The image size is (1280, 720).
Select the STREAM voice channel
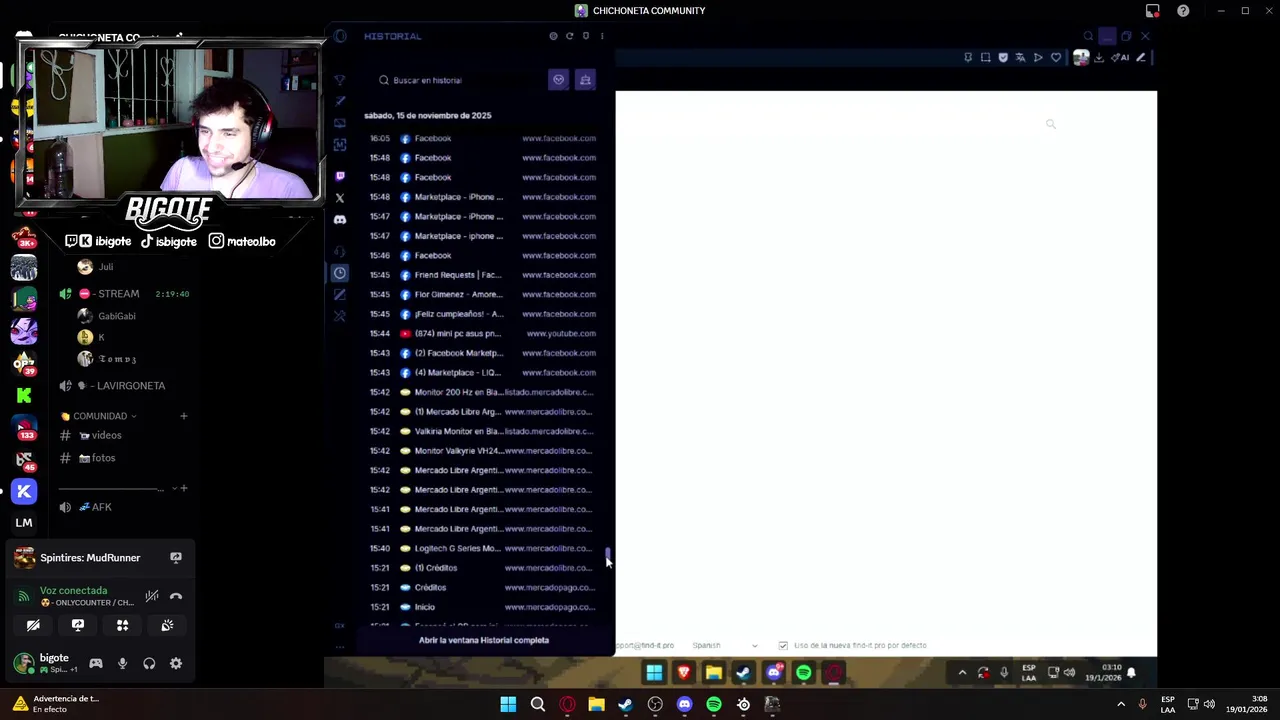[120, 294]
